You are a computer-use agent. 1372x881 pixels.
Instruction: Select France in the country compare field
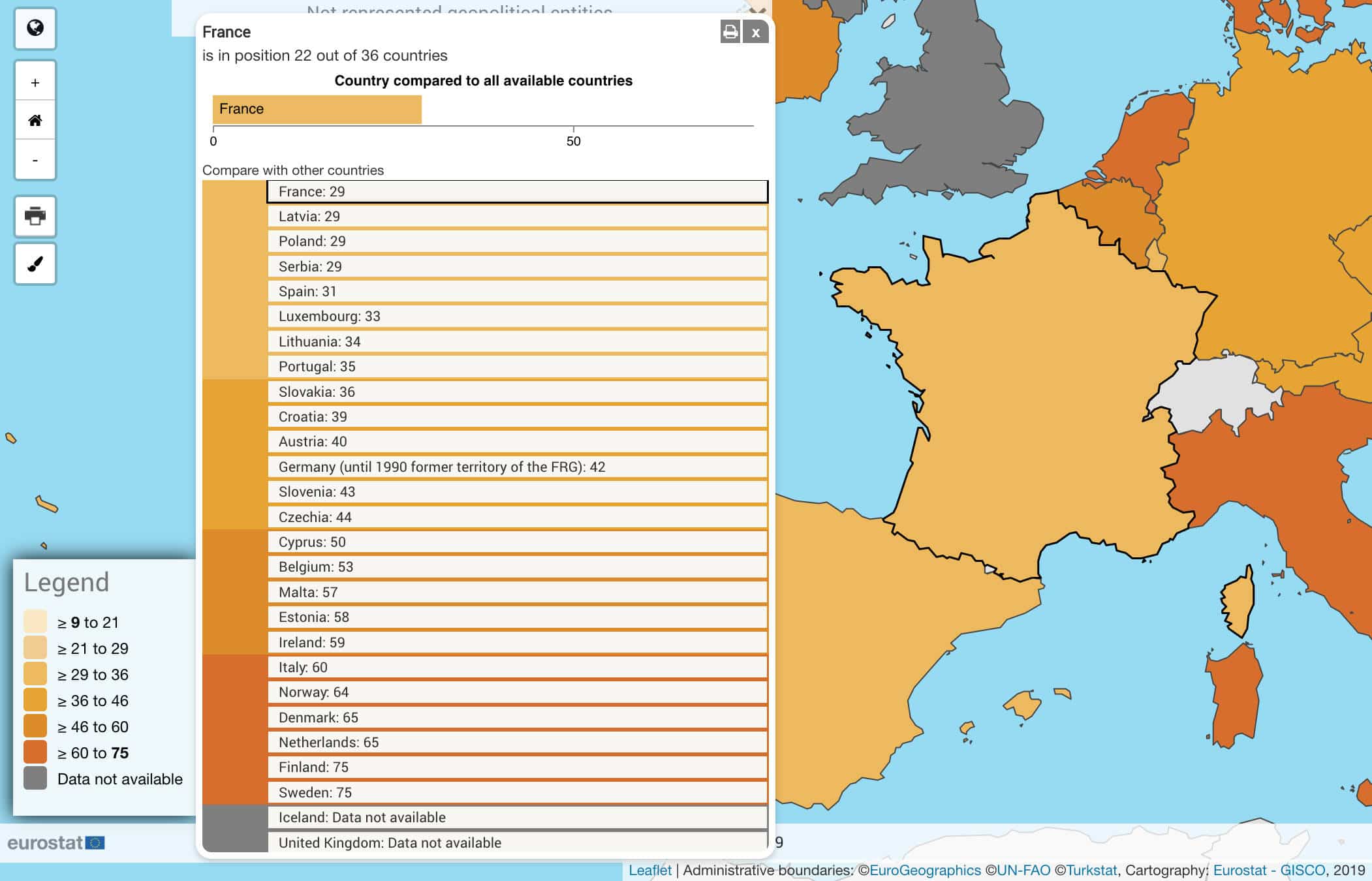click(x=516, y=190)
